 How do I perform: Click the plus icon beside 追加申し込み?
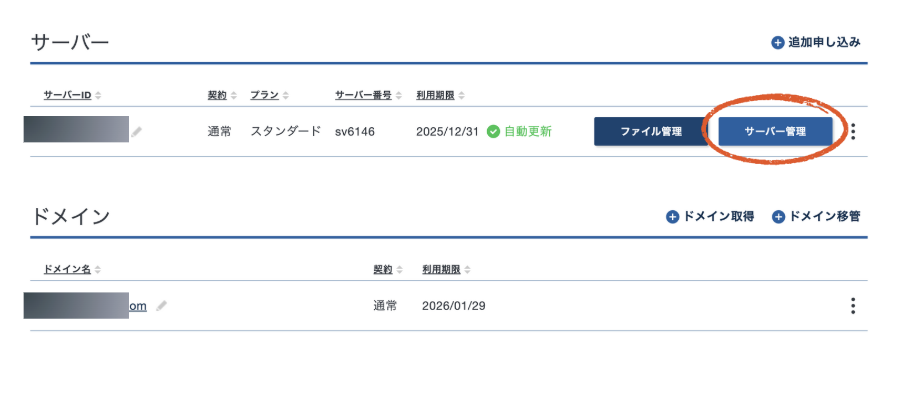(x=777, y=43)
